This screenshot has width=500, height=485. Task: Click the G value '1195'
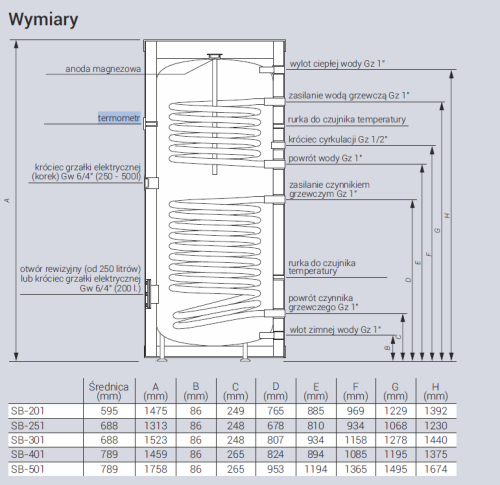[396, 454]
